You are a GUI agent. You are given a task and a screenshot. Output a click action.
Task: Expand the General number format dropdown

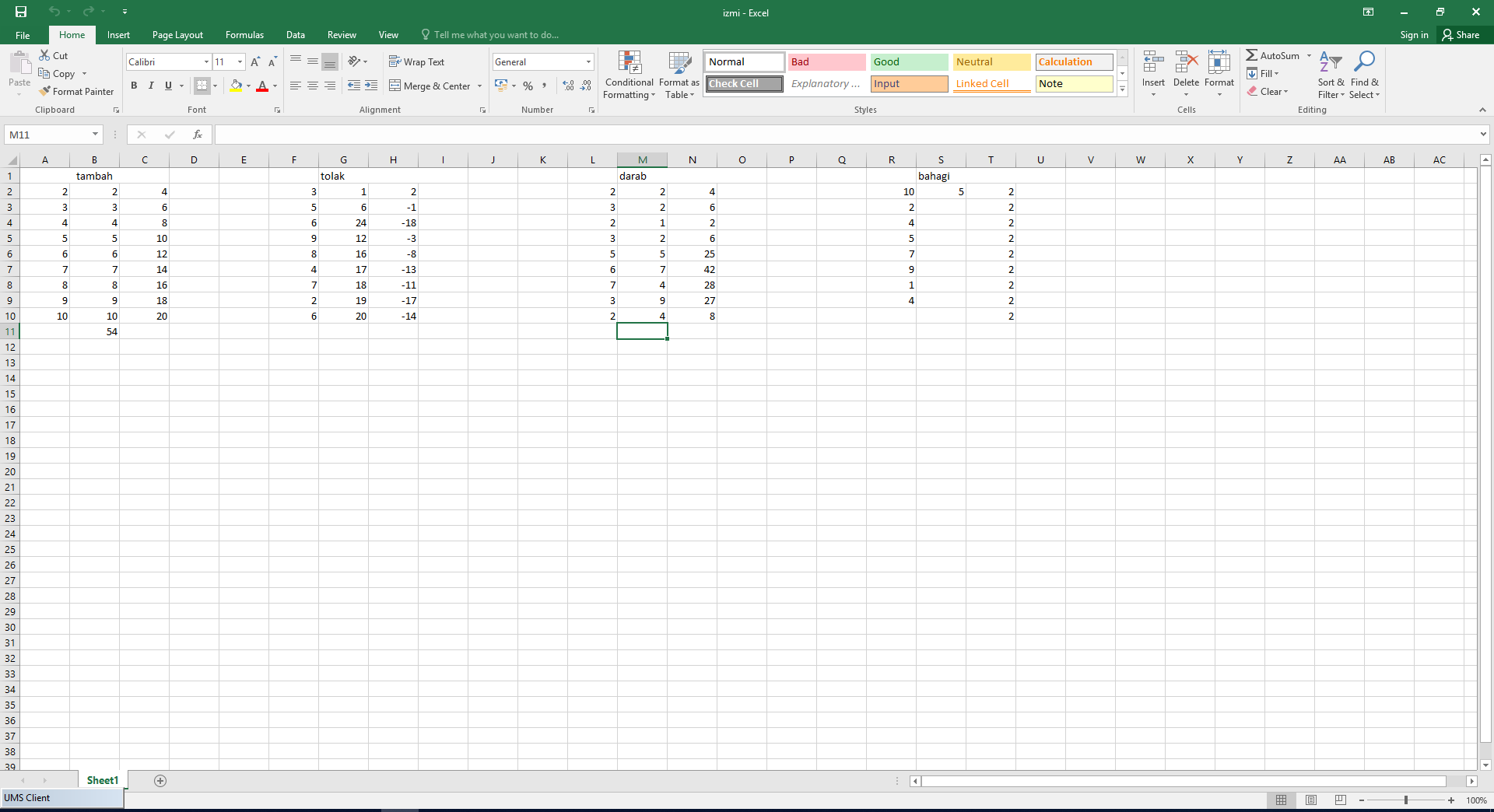click(x=588, y=62)
